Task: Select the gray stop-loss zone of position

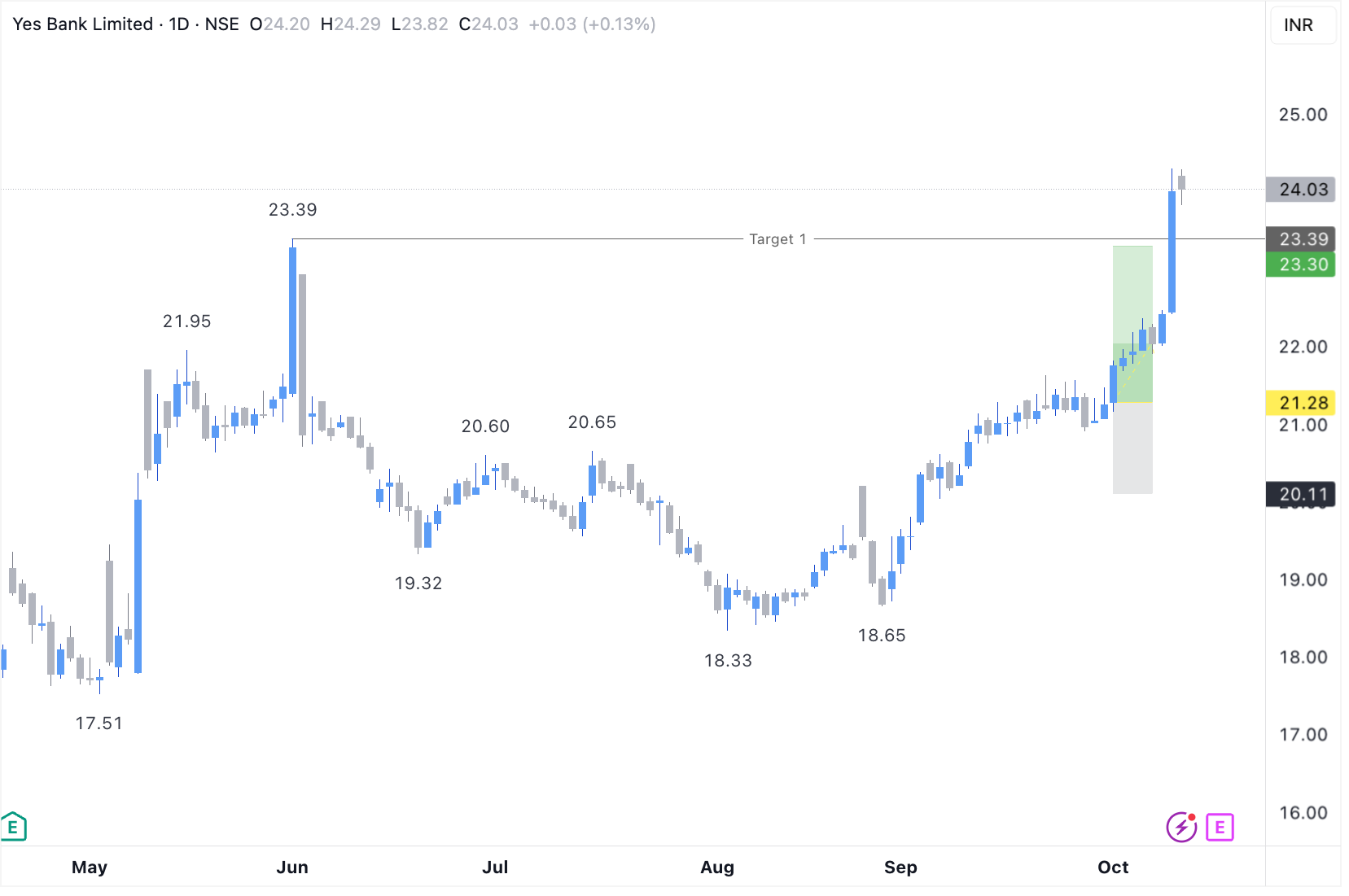Action: pyautogui.click(x=1132, y=448)
